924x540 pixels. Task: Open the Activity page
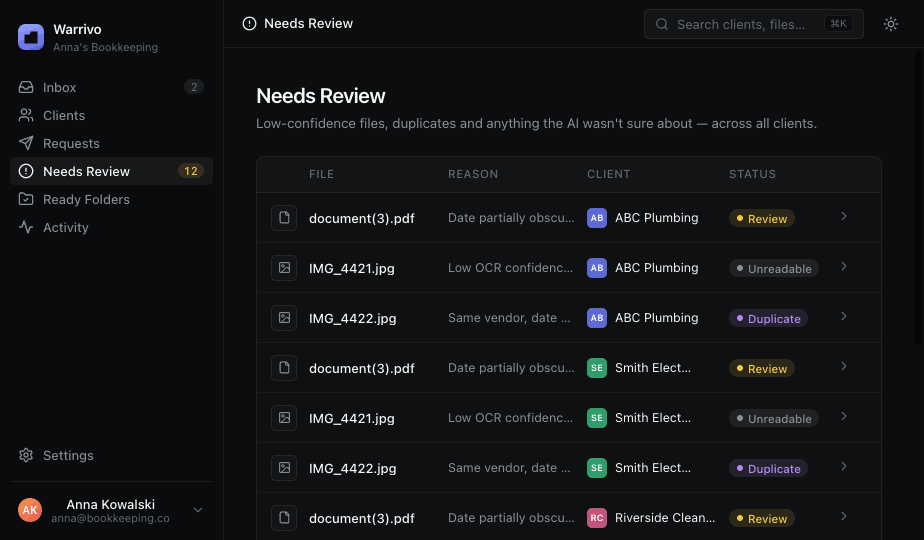(111, 228)
